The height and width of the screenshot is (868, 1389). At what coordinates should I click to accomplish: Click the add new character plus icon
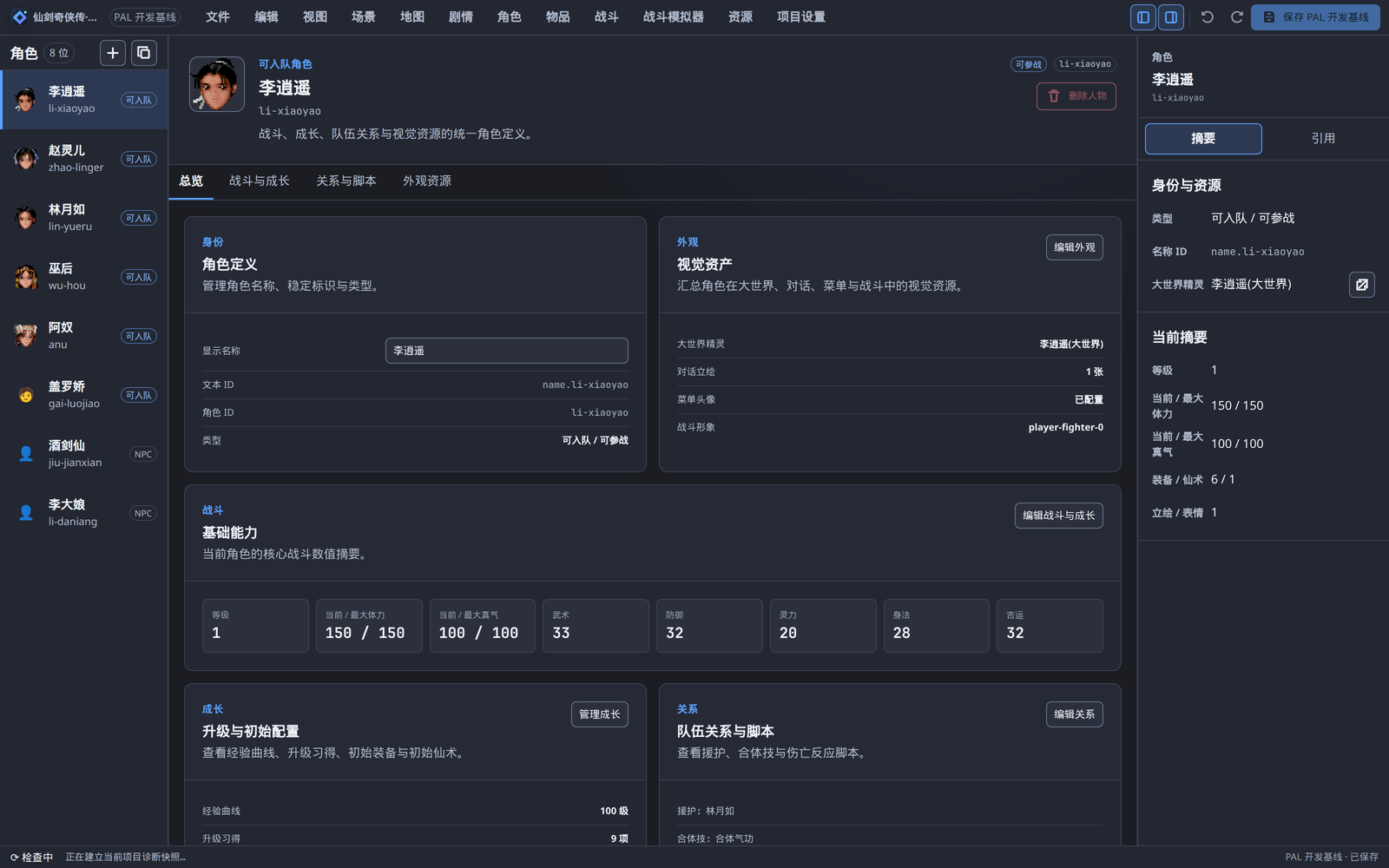(x=113, y=53)
